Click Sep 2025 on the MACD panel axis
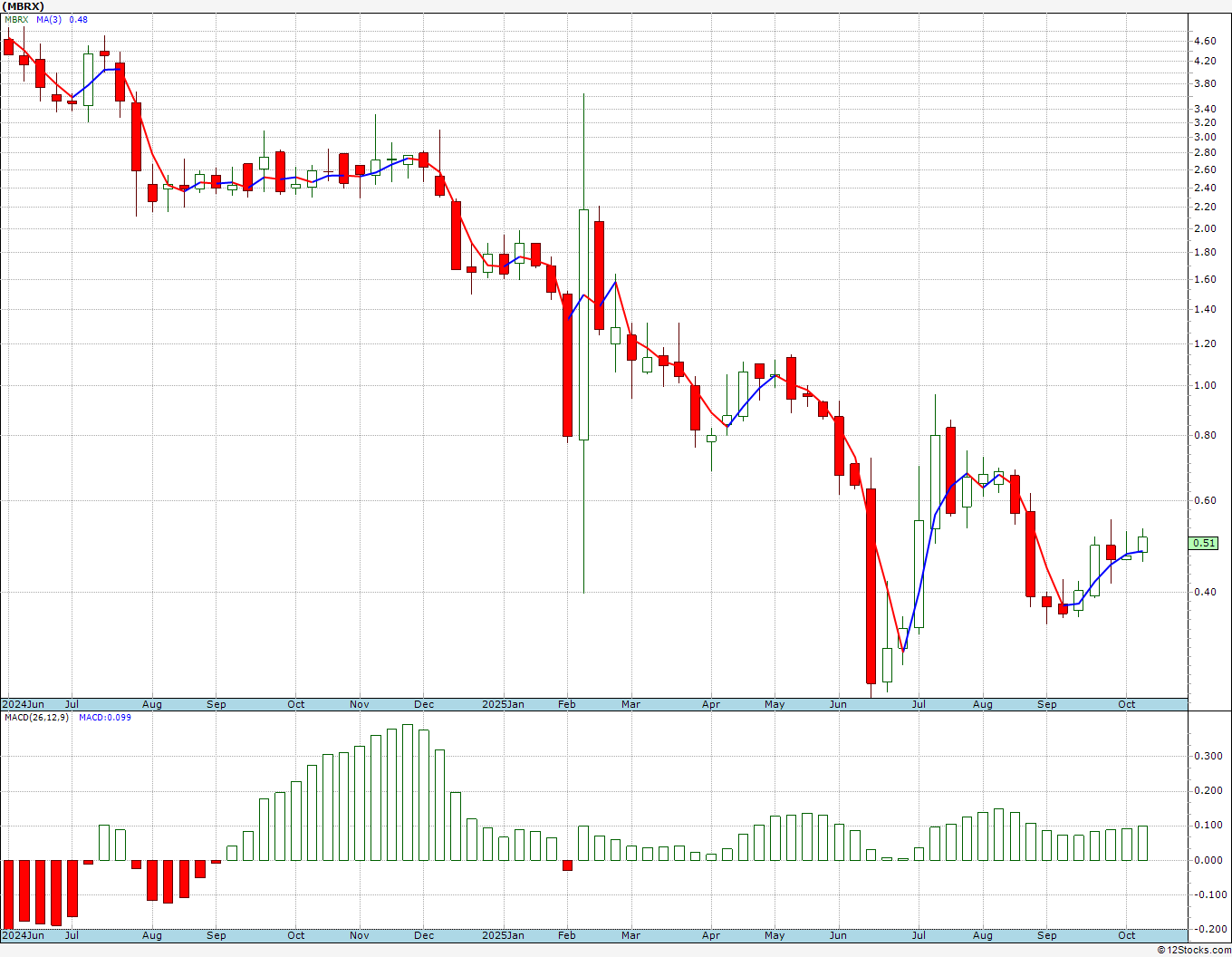 1047,935
